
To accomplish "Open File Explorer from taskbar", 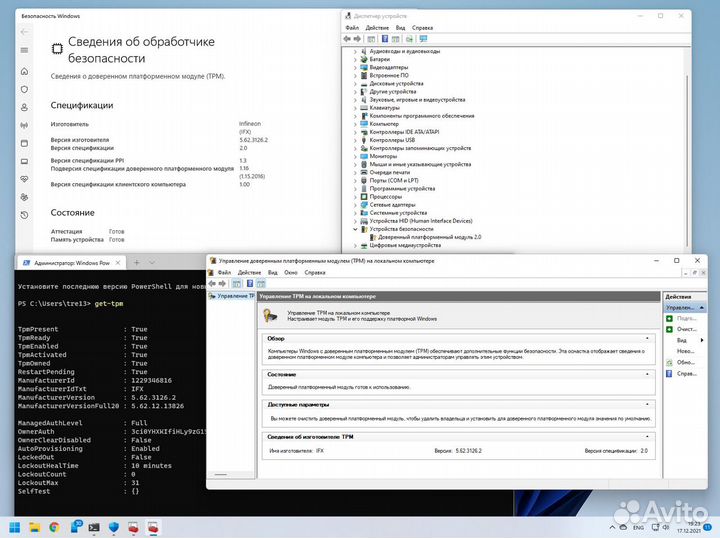I will point(34,527).
